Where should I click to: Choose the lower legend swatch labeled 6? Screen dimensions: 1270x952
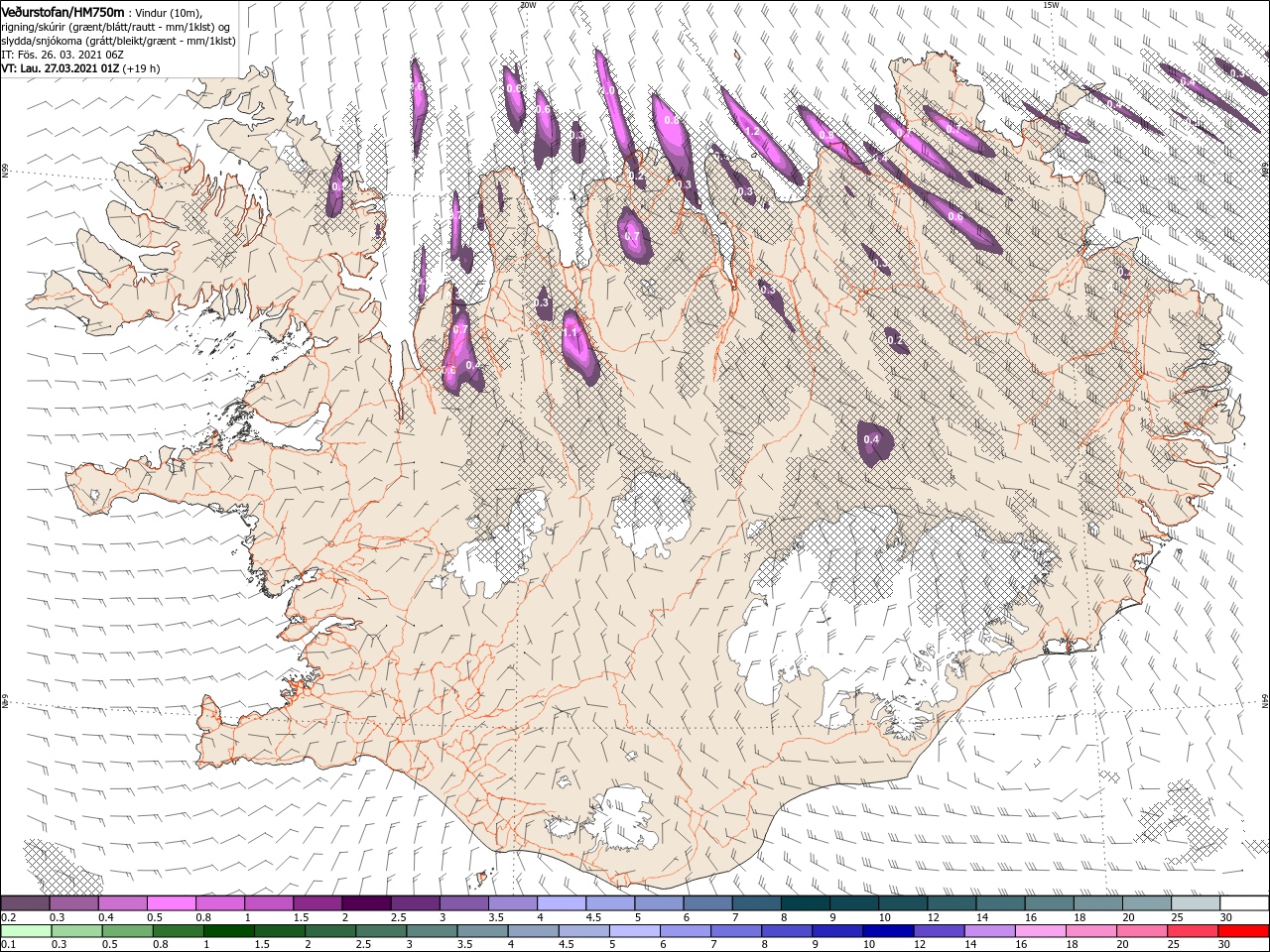tap(685, 931)
